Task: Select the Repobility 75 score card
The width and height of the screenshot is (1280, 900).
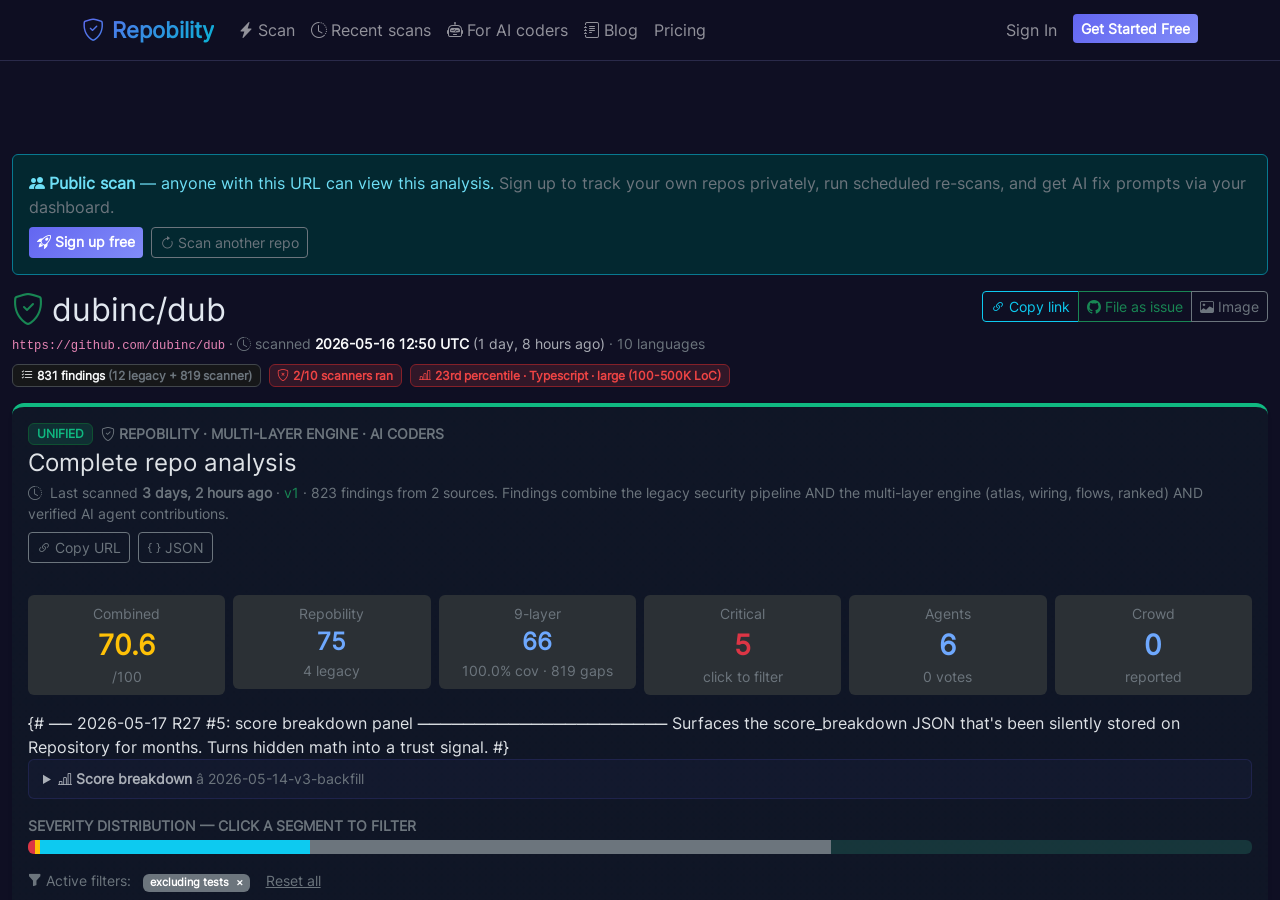Action: click(332, 642)
